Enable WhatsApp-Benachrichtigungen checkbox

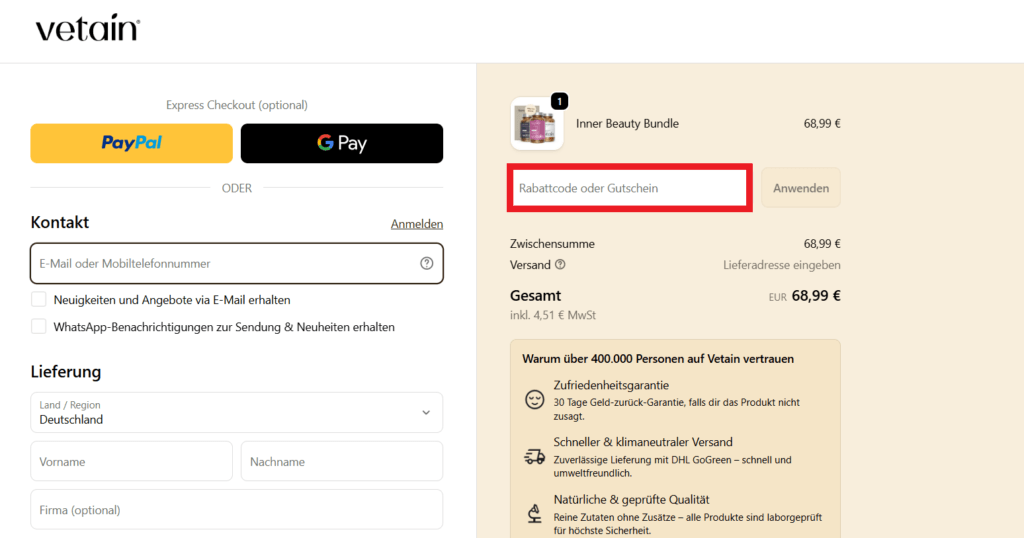[39, 326]
